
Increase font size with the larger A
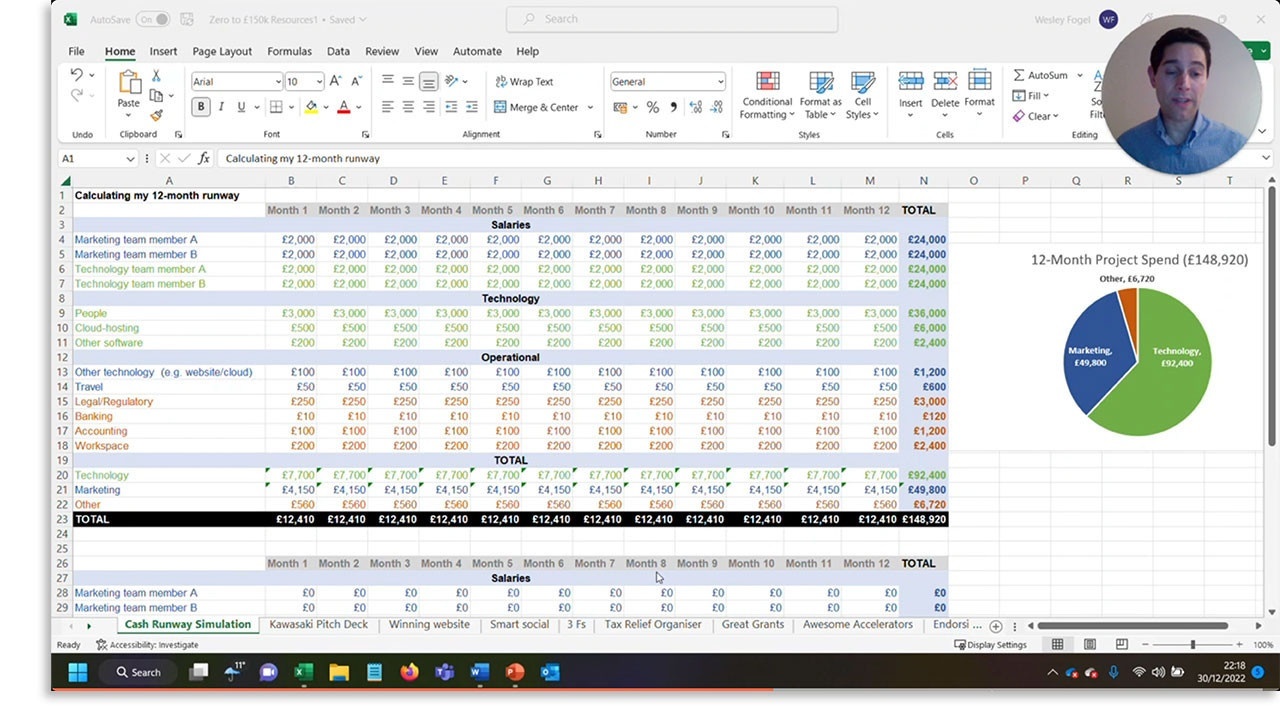tap(336, 81)
